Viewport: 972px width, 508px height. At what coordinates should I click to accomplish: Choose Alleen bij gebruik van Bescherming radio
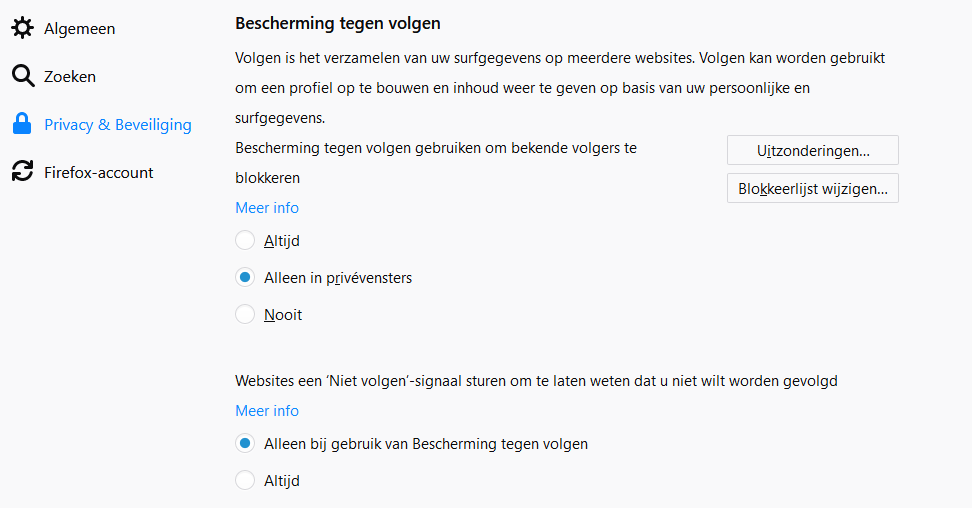245,443
